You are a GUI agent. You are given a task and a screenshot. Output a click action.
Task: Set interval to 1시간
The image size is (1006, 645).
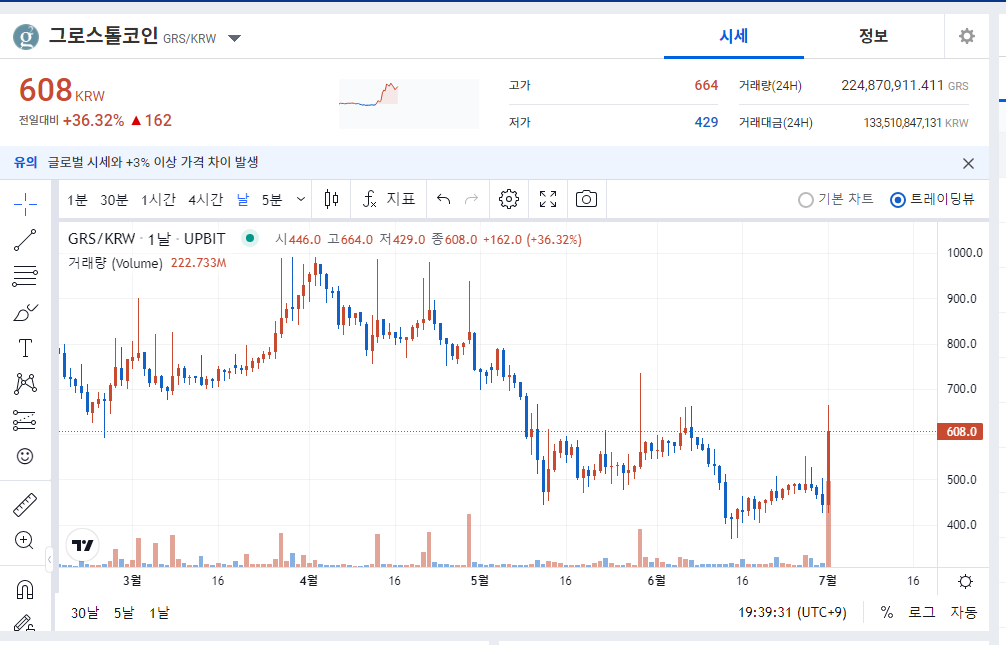click(x=158, y=200)
